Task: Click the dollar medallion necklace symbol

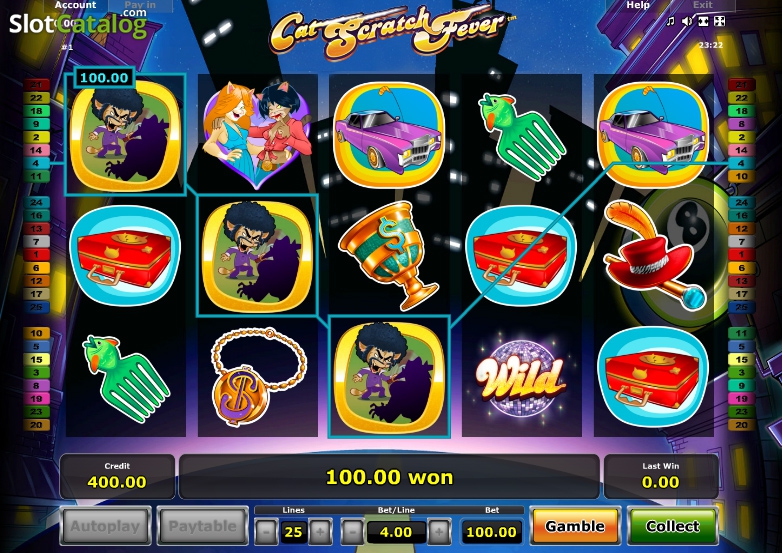Action: pos(258,377)
